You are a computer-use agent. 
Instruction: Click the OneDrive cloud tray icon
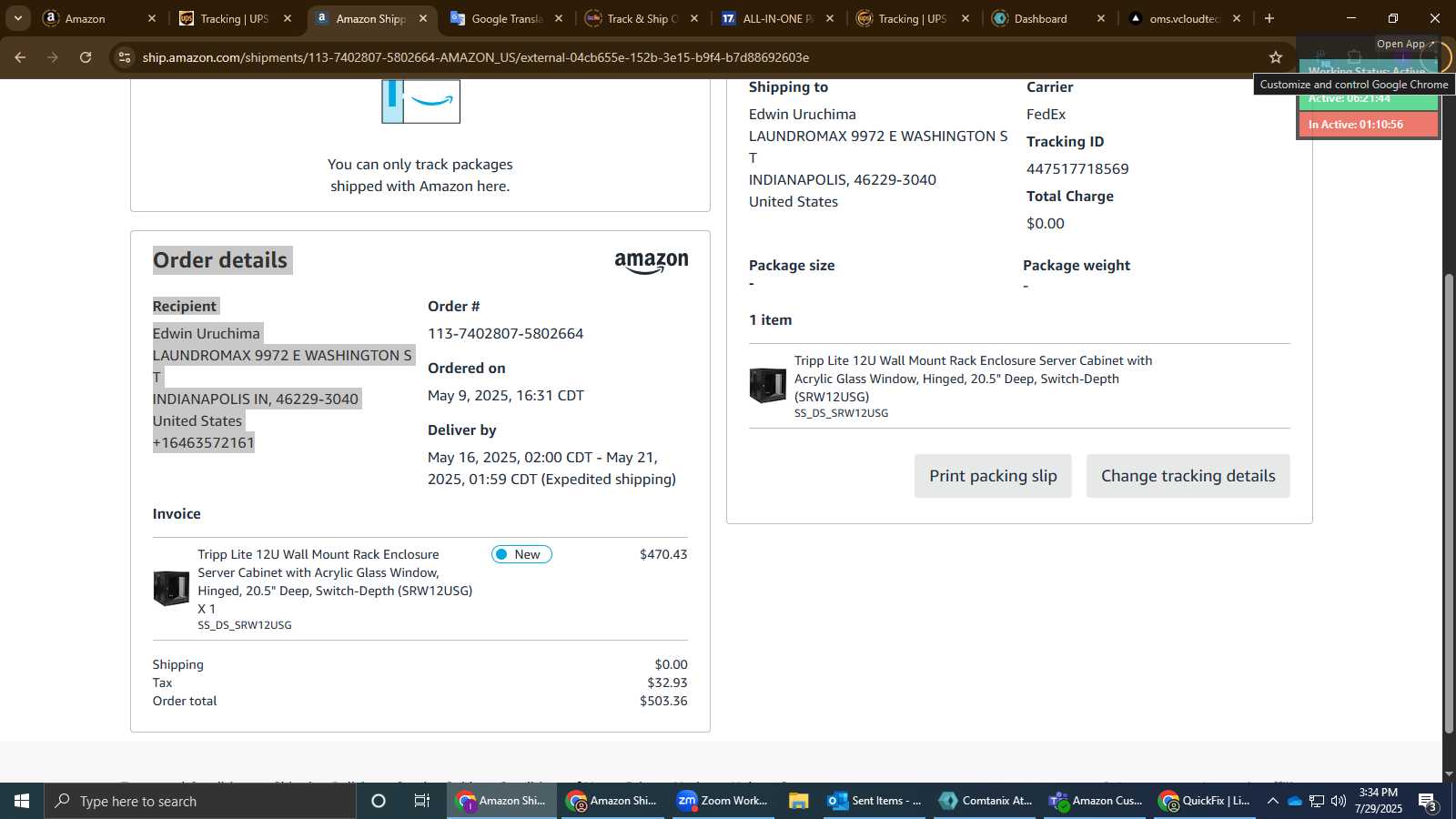click(x=1294, y=801)
